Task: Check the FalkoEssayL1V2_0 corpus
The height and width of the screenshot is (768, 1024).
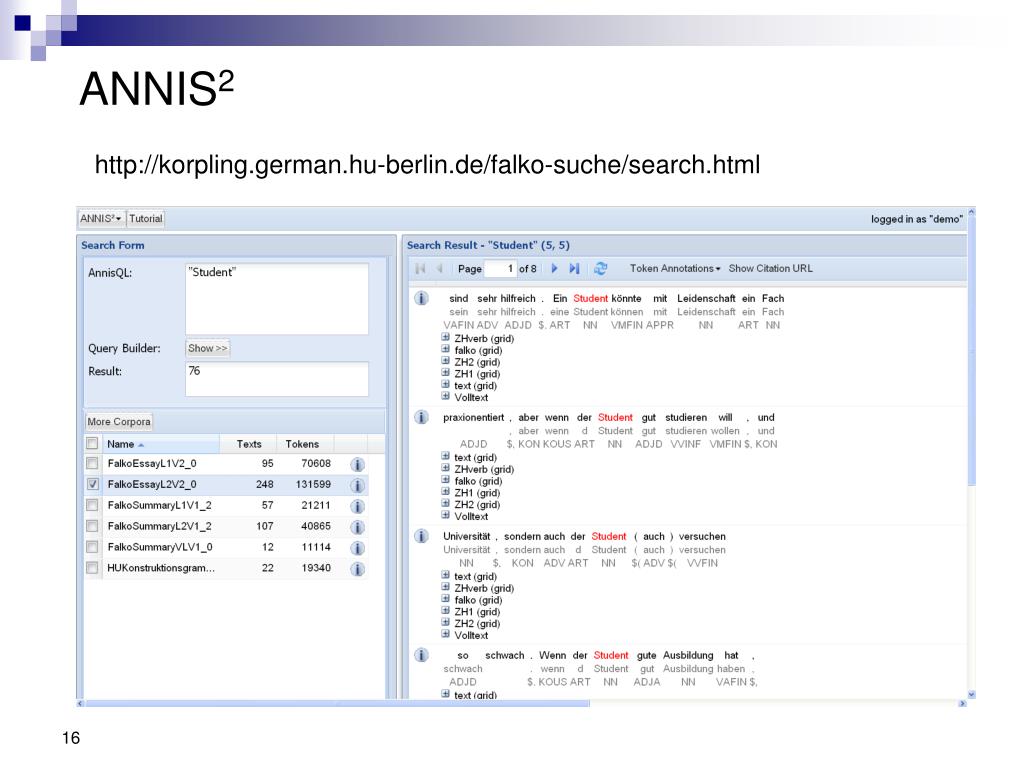Action: pyautogui.click(x=92, y=464)
